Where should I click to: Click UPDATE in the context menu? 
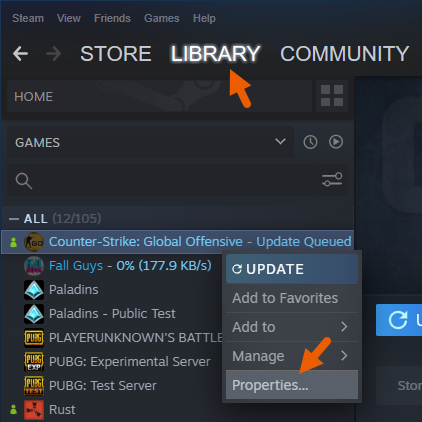click(292, 269)
